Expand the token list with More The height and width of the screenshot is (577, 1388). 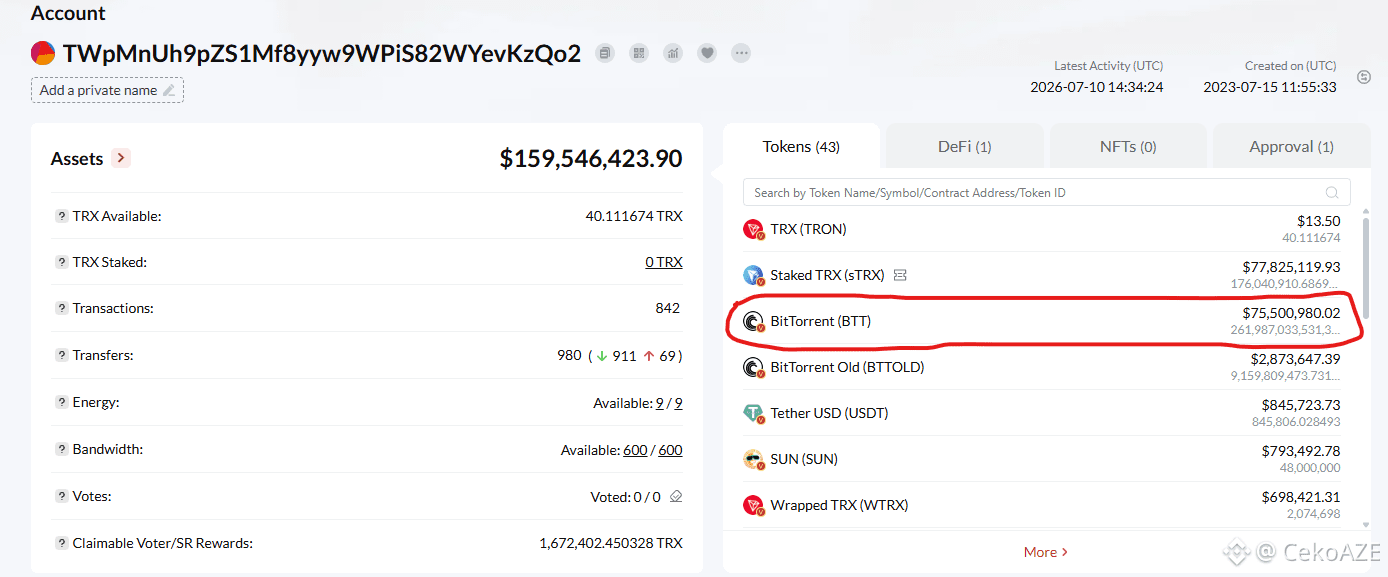click(1046, 552)
